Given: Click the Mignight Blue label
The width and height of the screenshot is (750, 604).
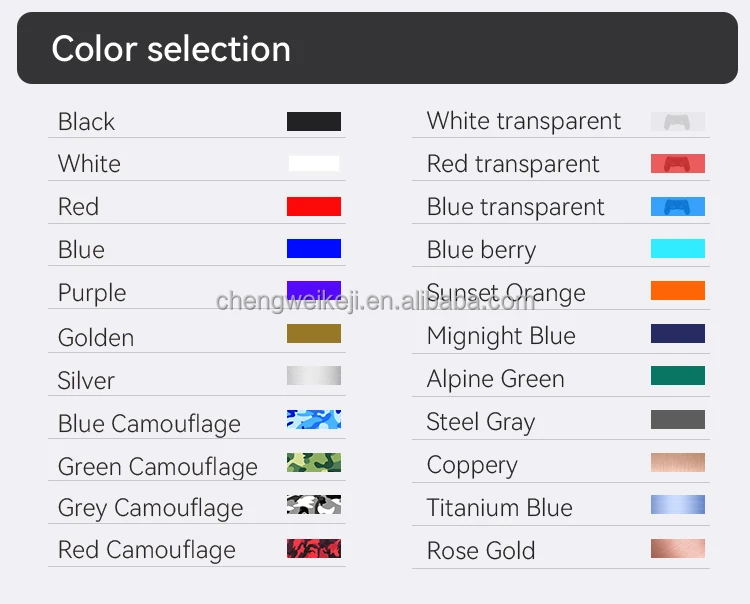Looking at the screenshot, I should pos(501,336).
